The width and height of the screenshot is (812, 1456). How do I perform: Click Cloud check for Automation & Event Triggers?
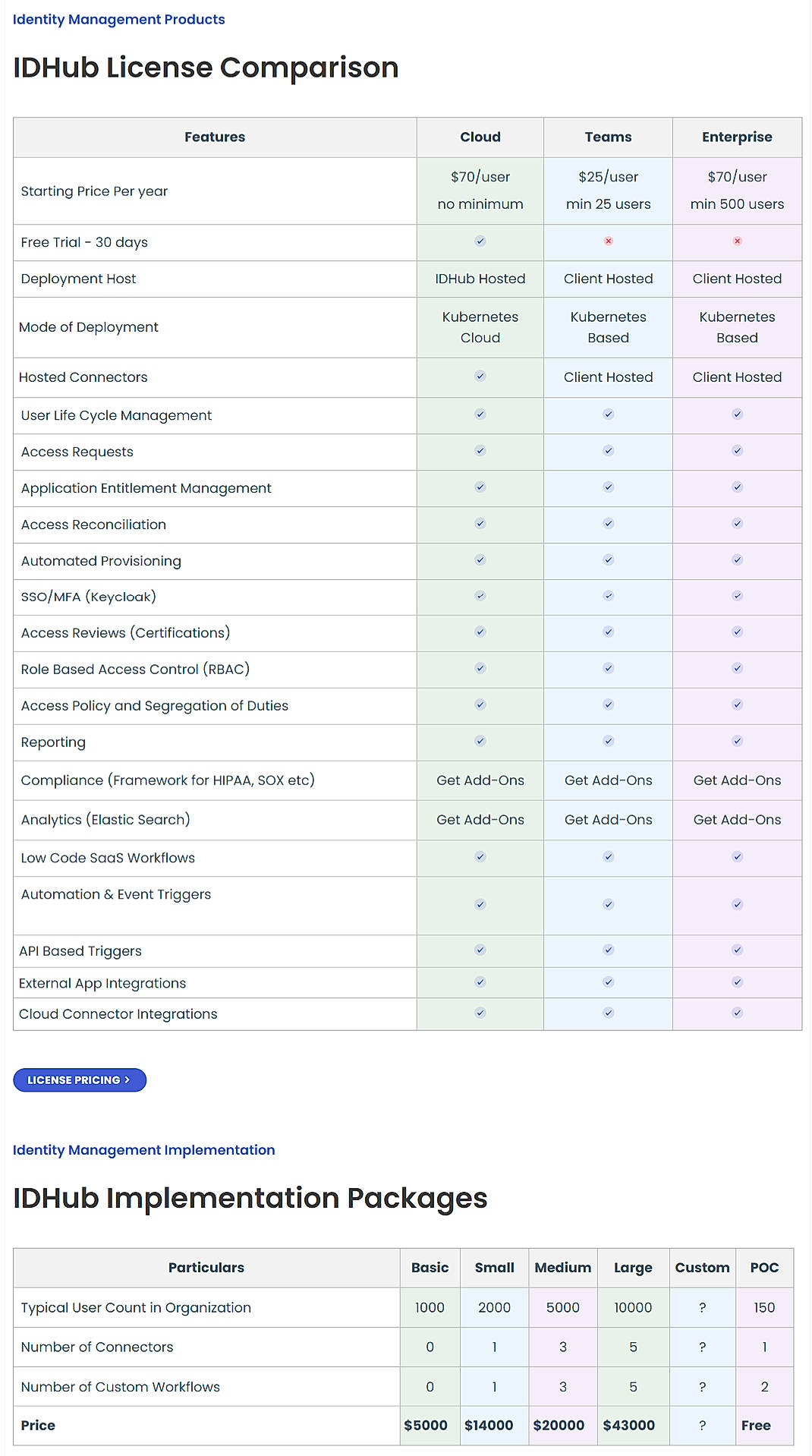[480, 905]
